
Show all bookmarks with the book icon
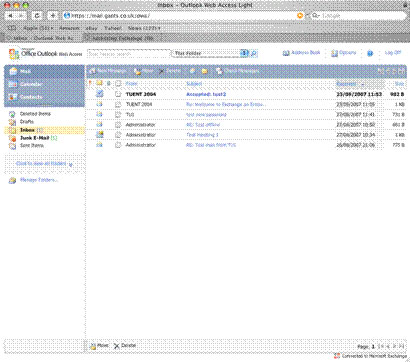12,28
